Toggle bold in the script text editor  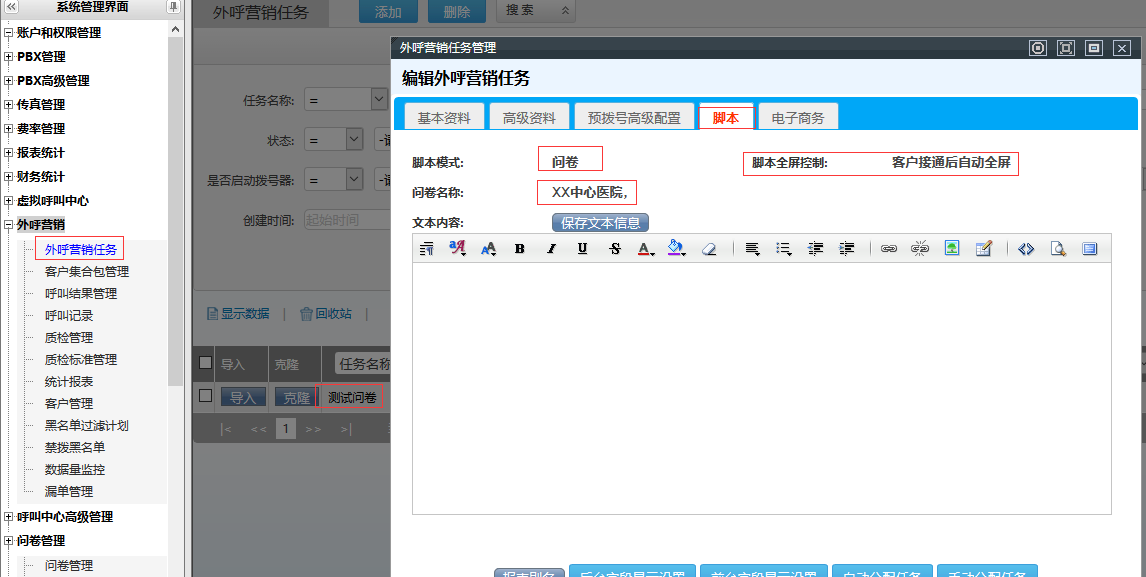520,249
